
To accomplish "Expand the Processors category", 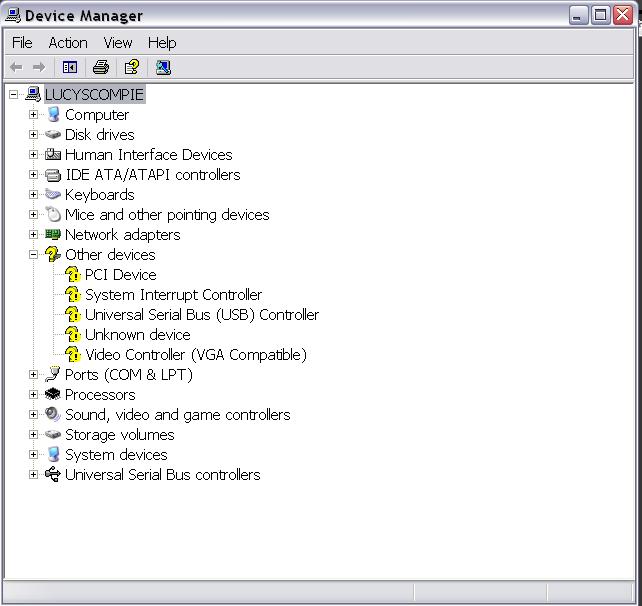I will tap(34, 394).
